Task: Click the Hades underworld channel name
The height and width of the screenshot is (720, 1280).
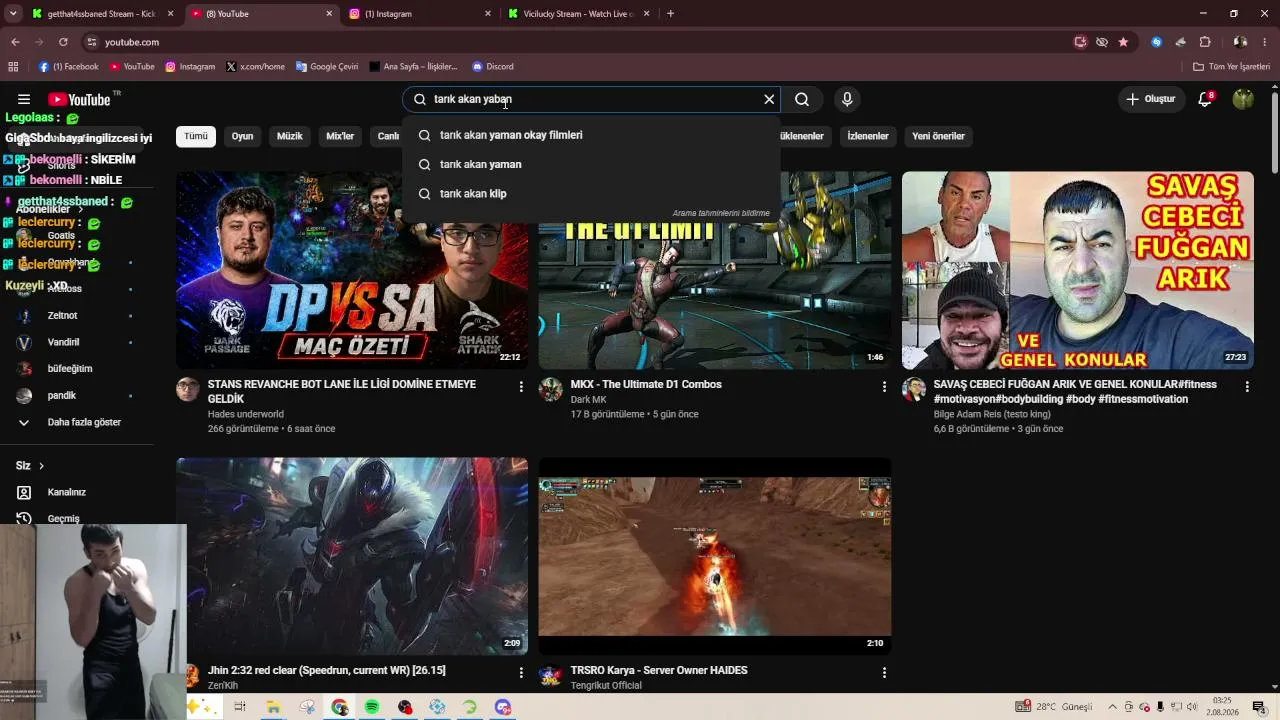Action: tap(246, 414)
